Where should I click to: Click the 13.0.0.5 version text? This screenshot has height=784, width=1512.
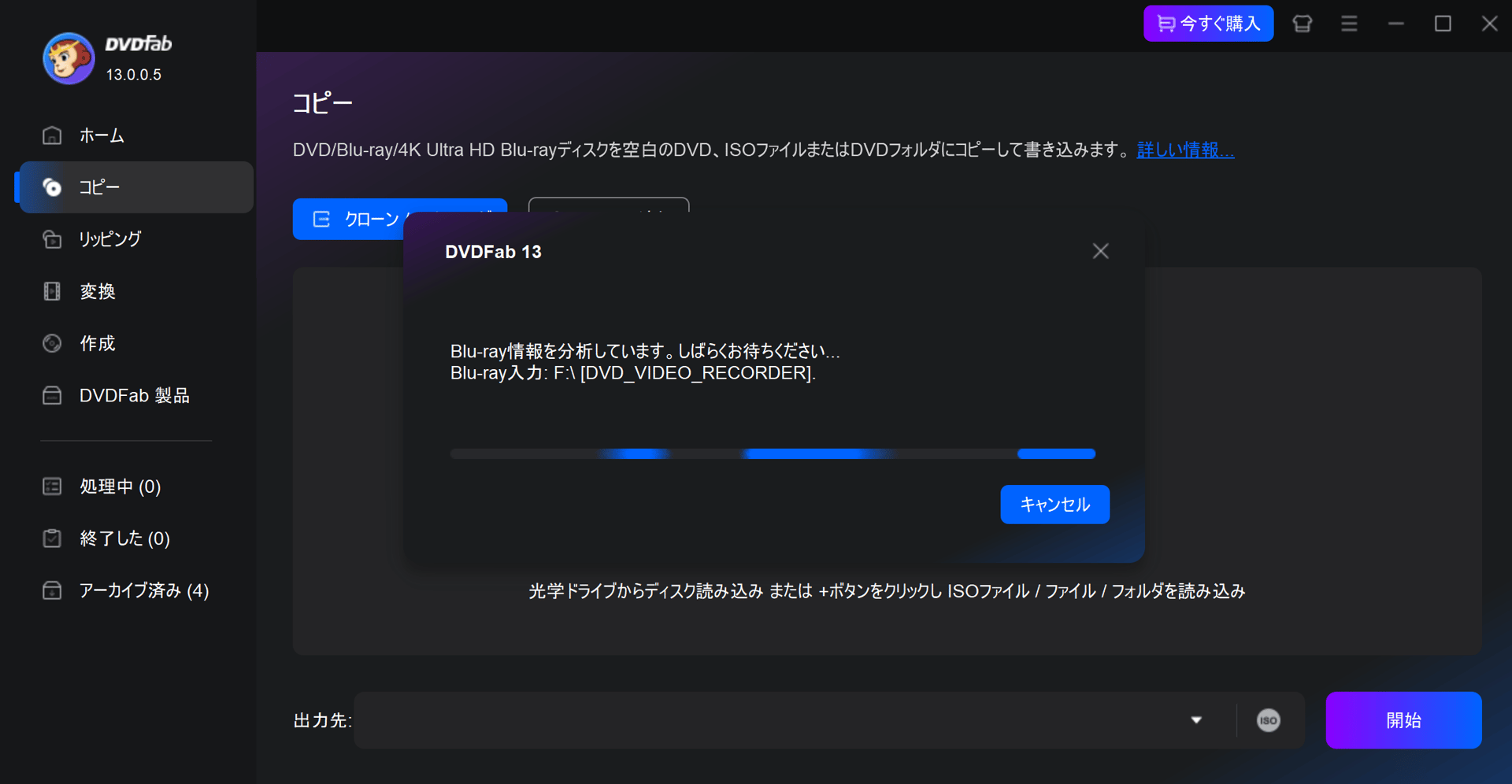[x=134, y=75]
